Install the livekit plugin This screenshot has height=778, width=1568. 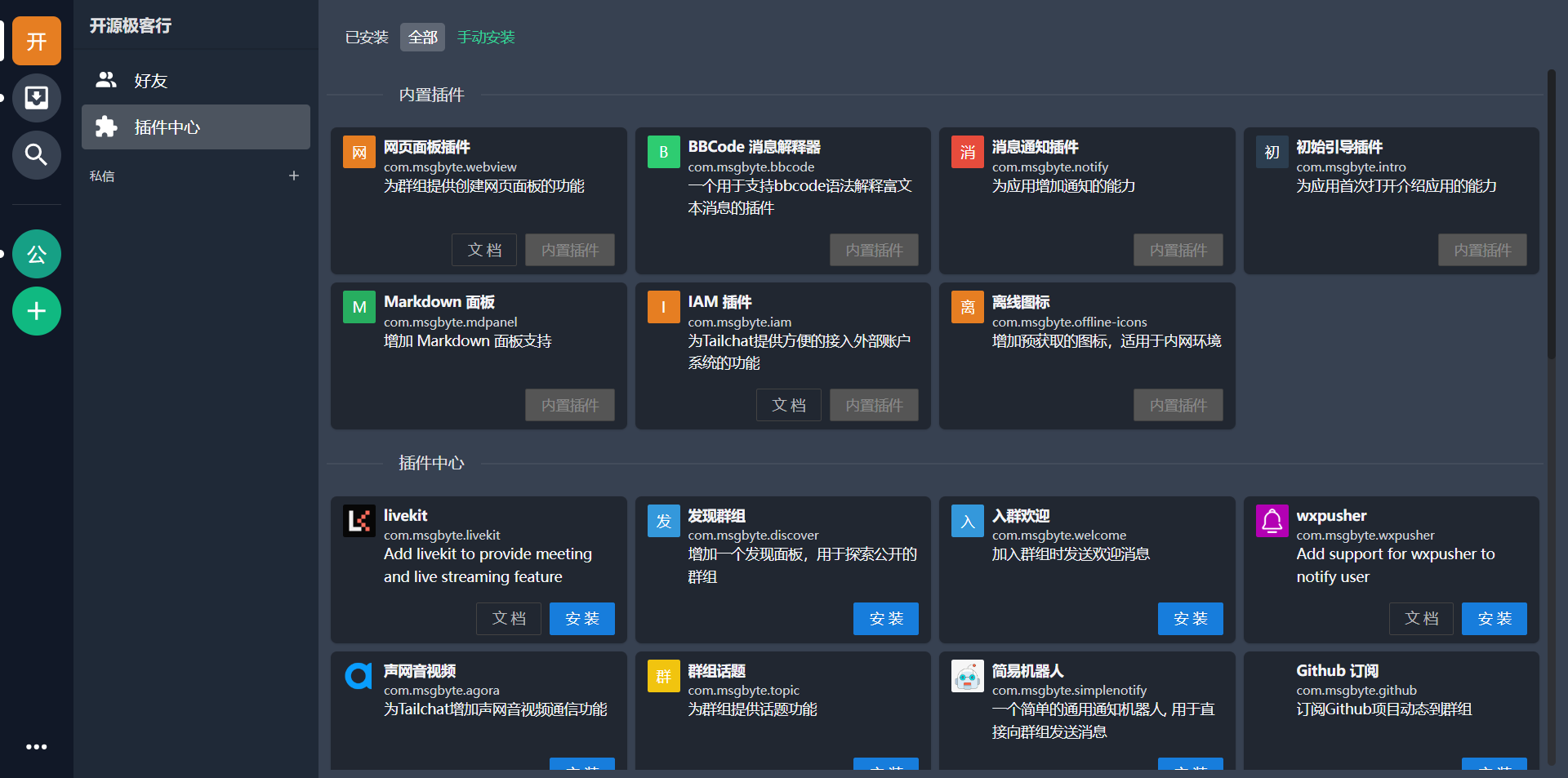582,619
